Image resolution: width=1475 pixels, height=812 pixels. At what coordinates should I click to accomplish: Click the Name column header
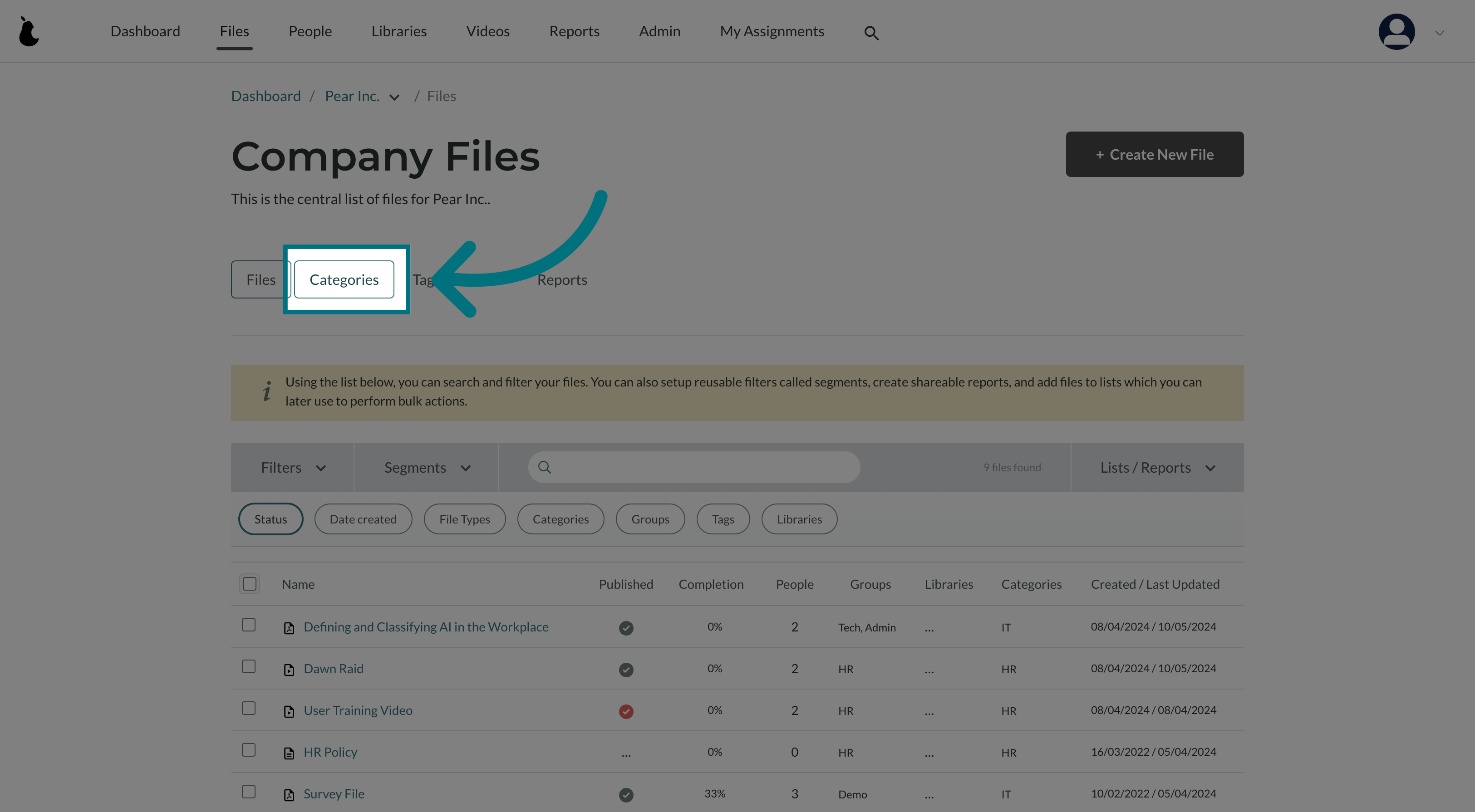(298, 584)
